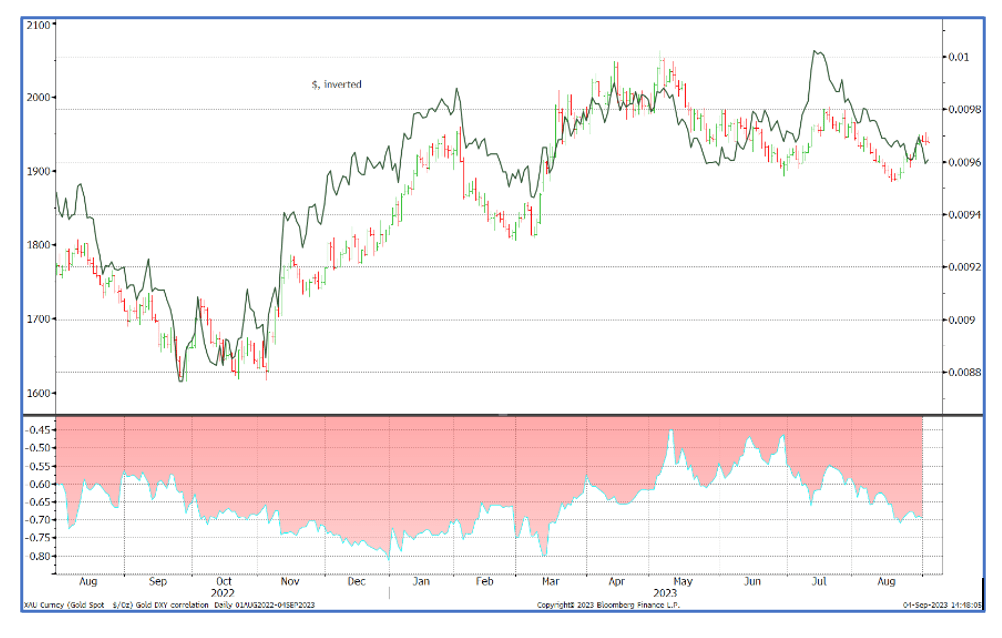Click the 1600 label on the left axis
The width and height of the screenshot is (1002, 638).
[38, 393]
